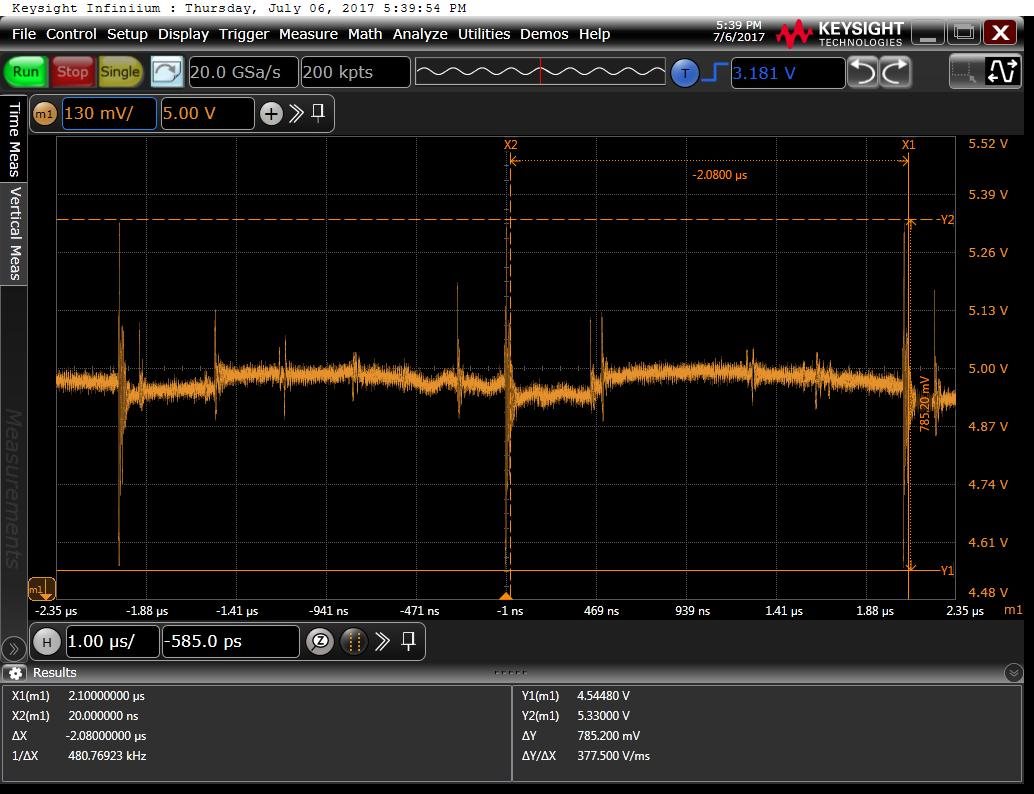The image size is (1034, 794).
Task: Expand the vertical toolbar chevrons
Action: [x=296, y=113]
